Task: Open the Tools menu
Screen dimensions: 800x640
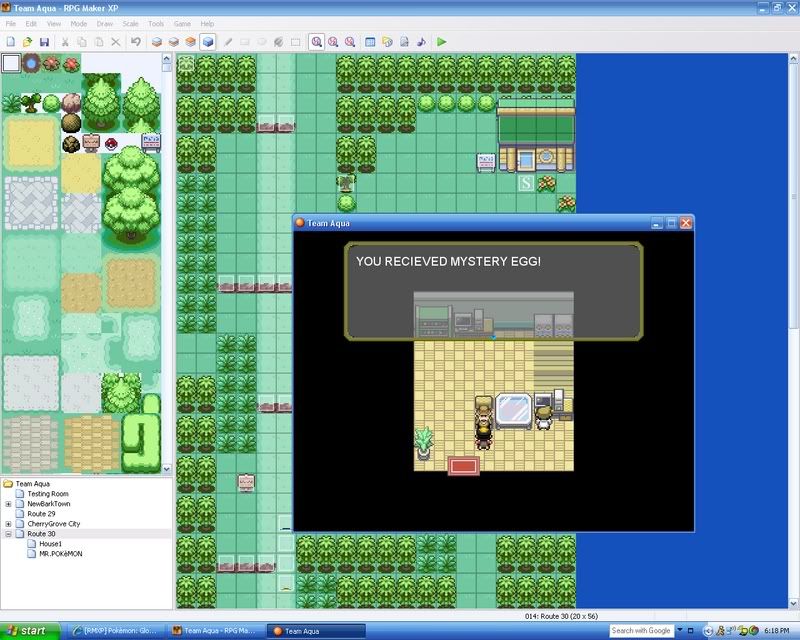Action: [x=156, y=23]
